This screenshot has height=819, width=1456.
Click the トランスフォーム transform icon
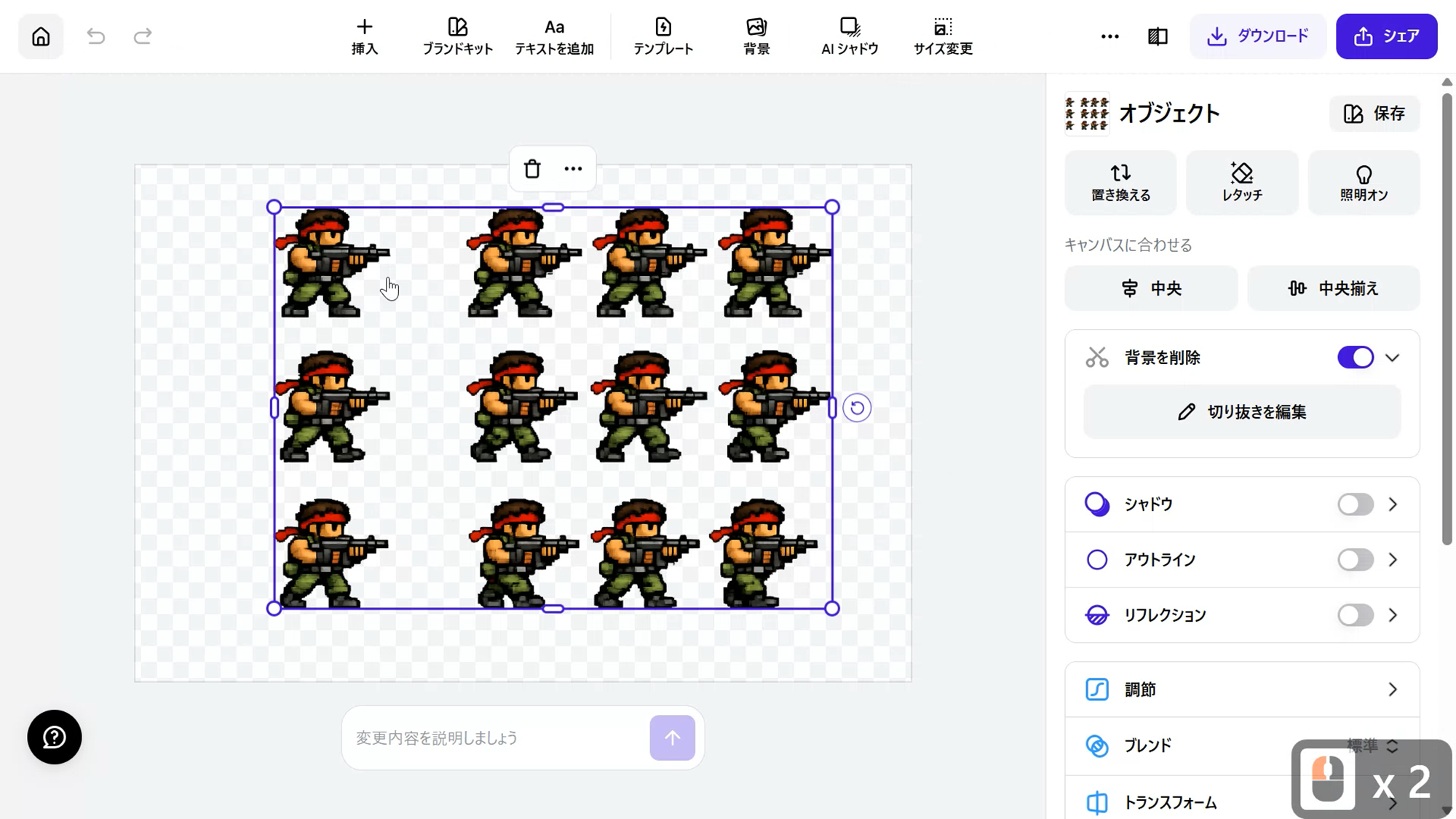point(1097,802)
